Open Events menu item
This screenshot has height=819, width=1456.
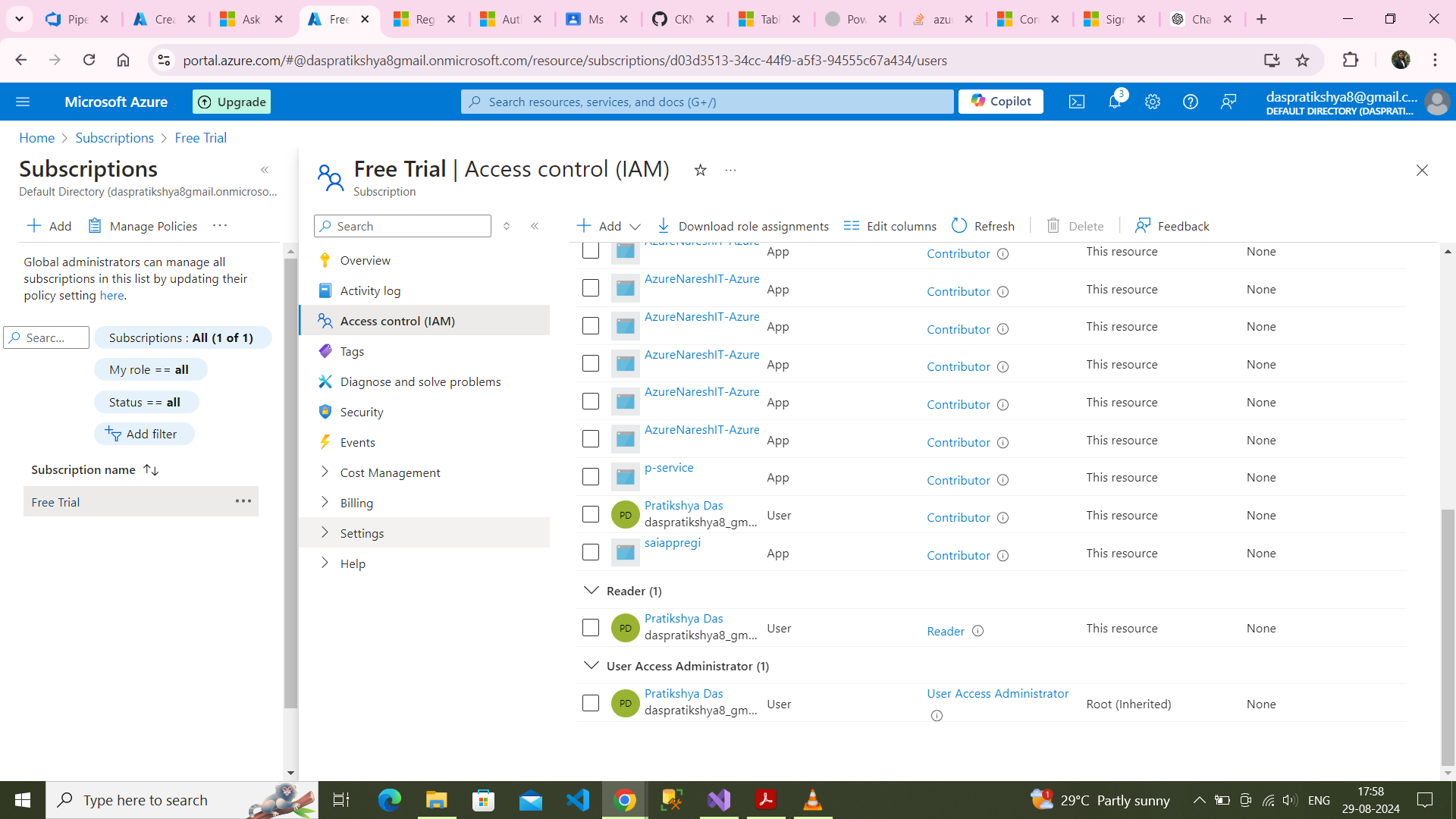tap(425, 442)
